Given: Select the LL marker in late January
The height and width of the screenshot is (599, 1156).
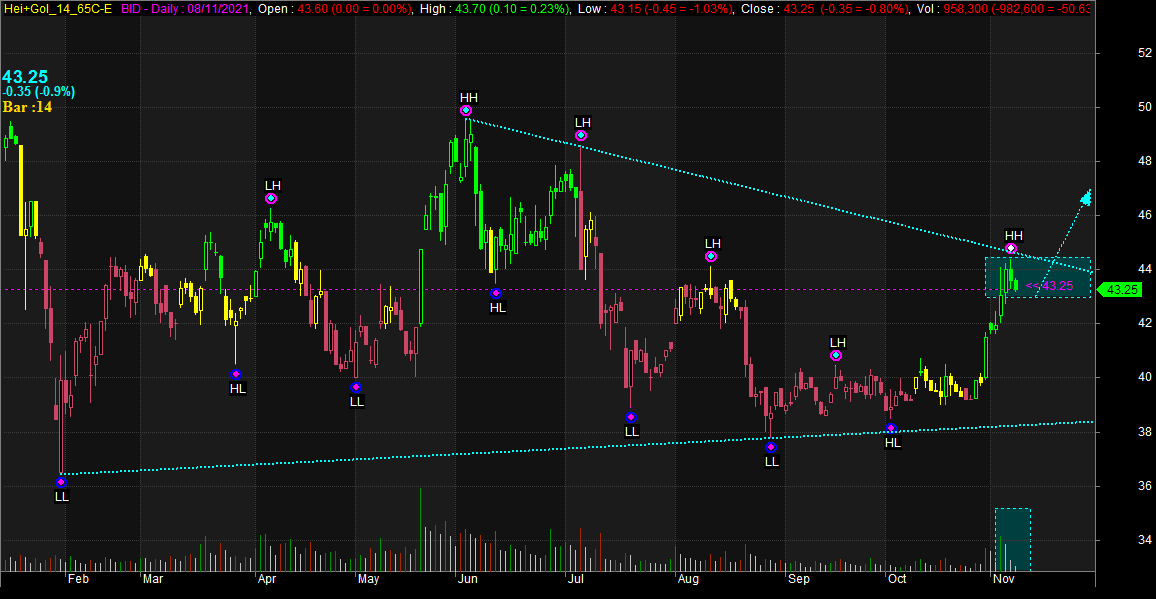Looking at the screenshot, I should [61, 482].
